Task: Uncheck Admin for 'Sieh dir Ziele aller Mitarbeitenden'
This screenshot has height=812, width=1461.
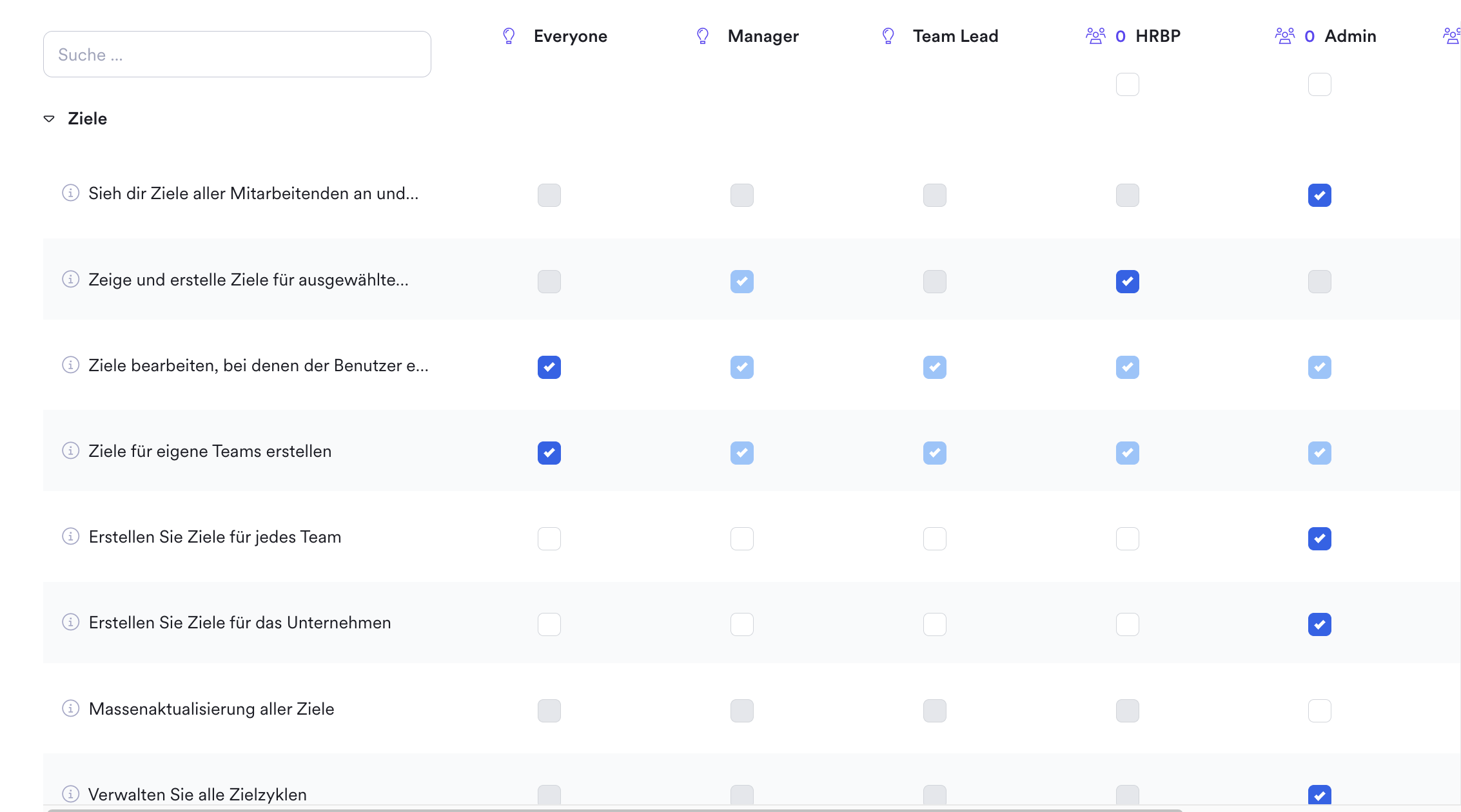Action: [1320, 195]
